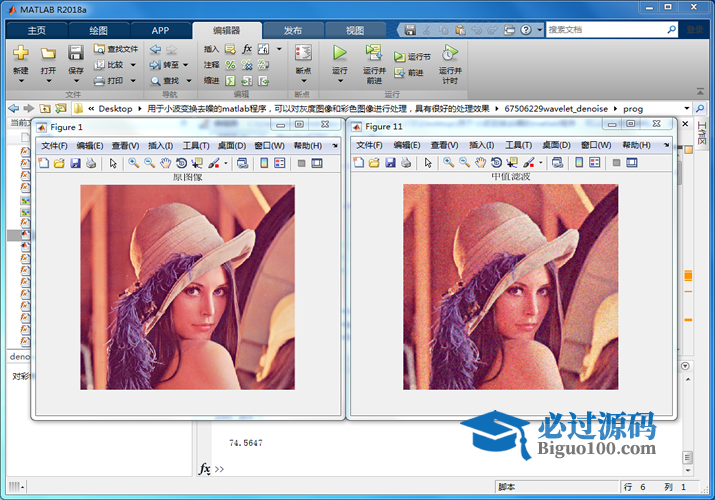Screen dimensions: 715x500
Task: Click 查找文件 (Find Files) button
Action: (116, 48)
